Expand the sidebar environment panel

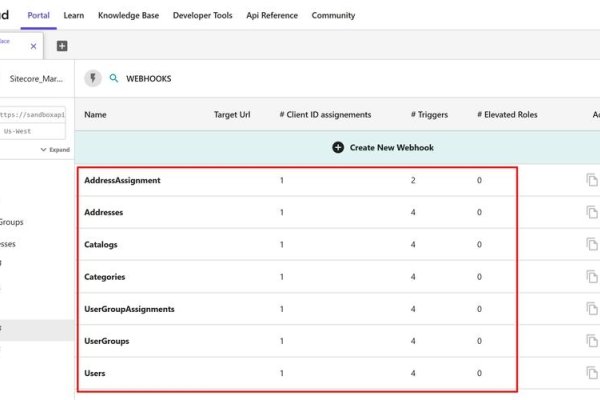pos(55,149)
